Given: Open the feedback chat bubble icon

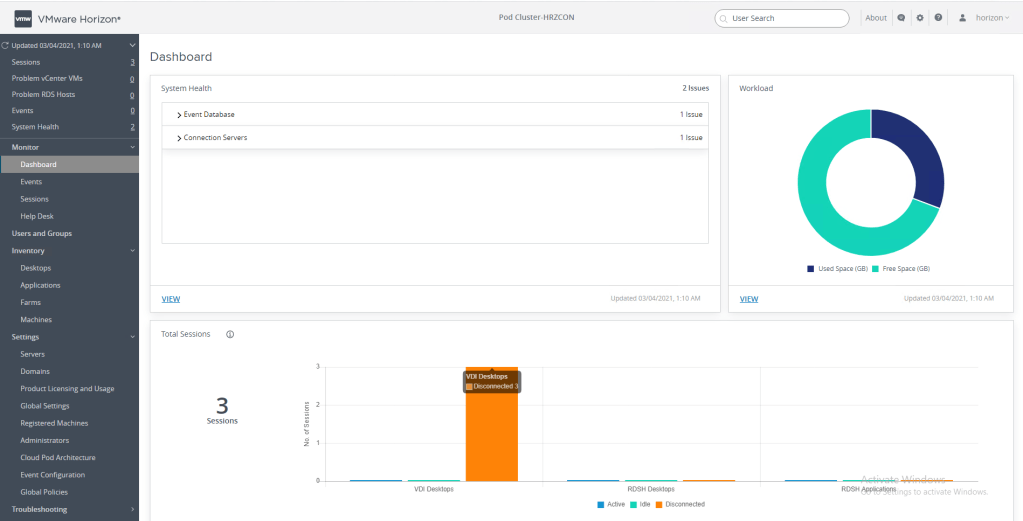Looking at the screenshot, I should pyautogui.click(x=901, y=18).
